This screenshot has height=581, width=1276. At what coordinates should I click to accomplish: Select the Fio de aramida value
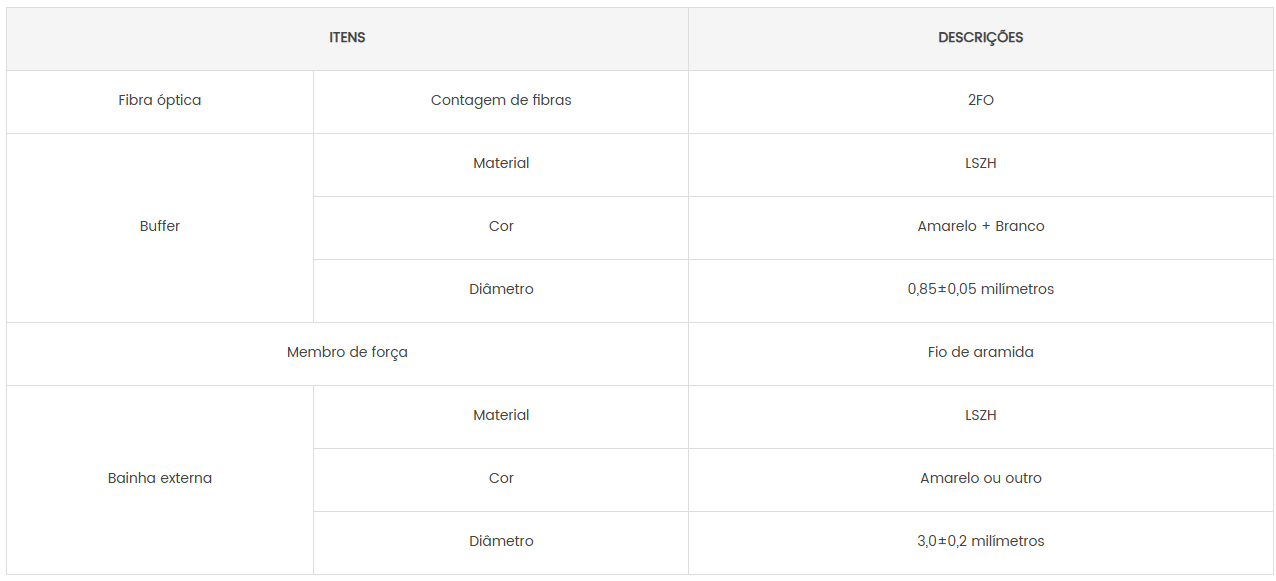[x=980, y=353]
